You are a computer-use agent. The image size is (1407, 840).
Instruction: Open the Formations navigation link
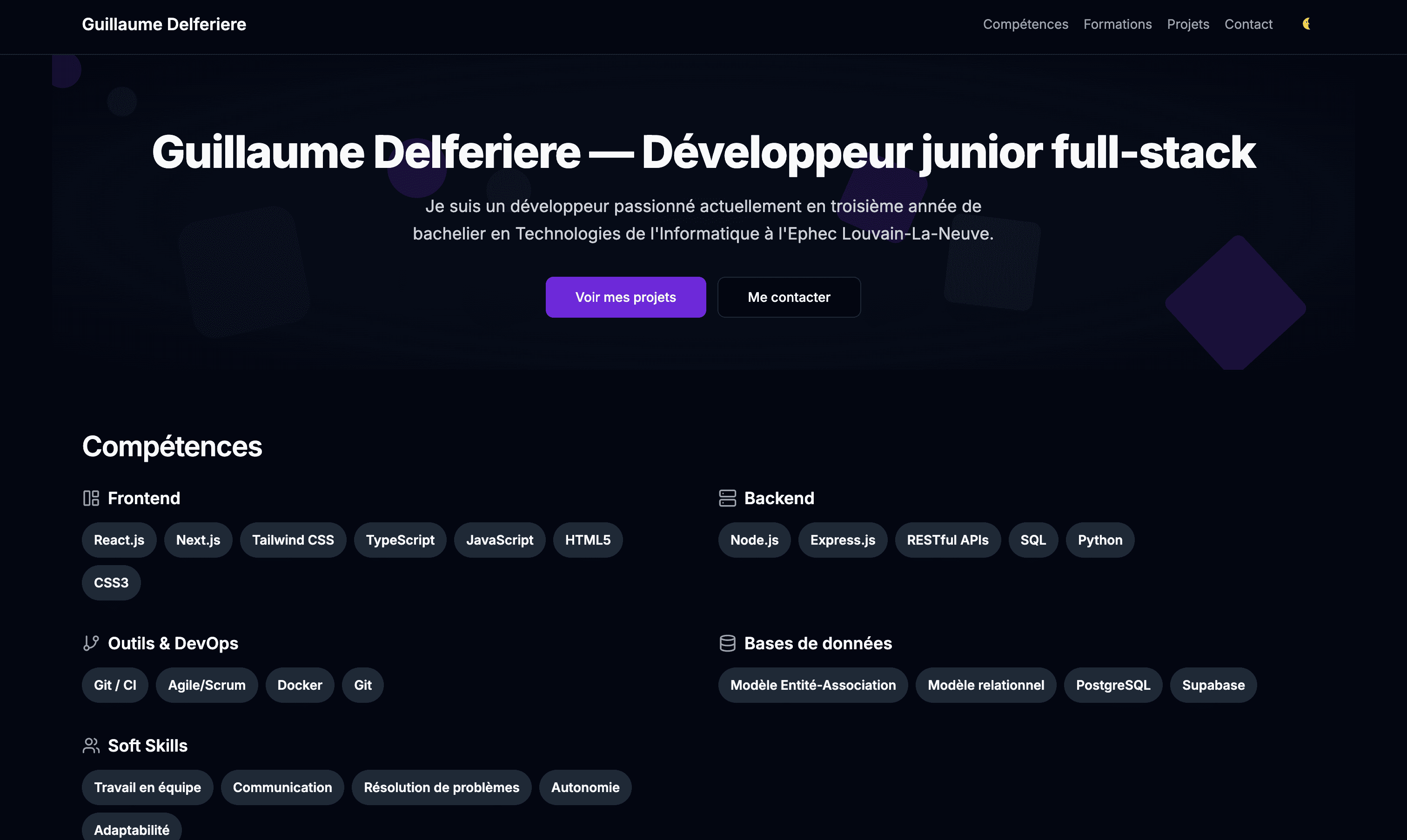pyautogui.click(x=1117, y=24)
